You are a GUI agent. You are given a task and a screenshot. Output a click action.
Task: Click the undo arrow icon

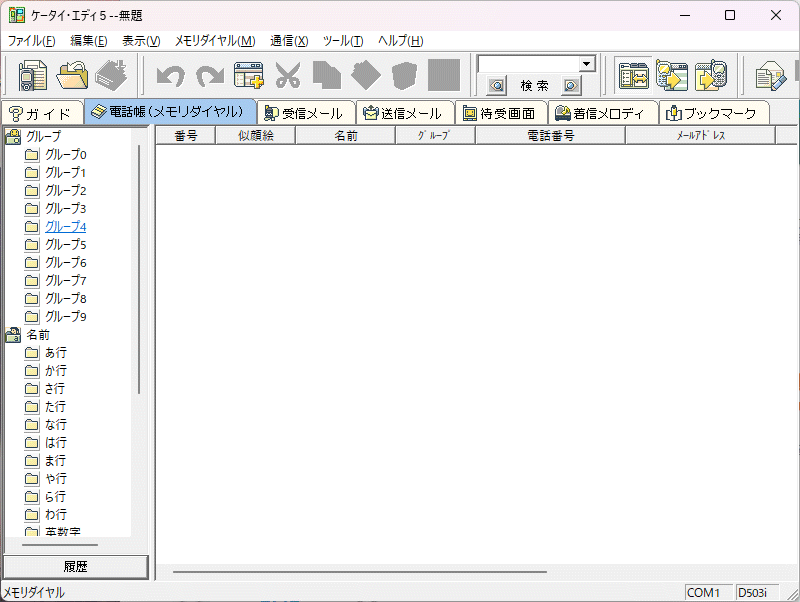170,76
